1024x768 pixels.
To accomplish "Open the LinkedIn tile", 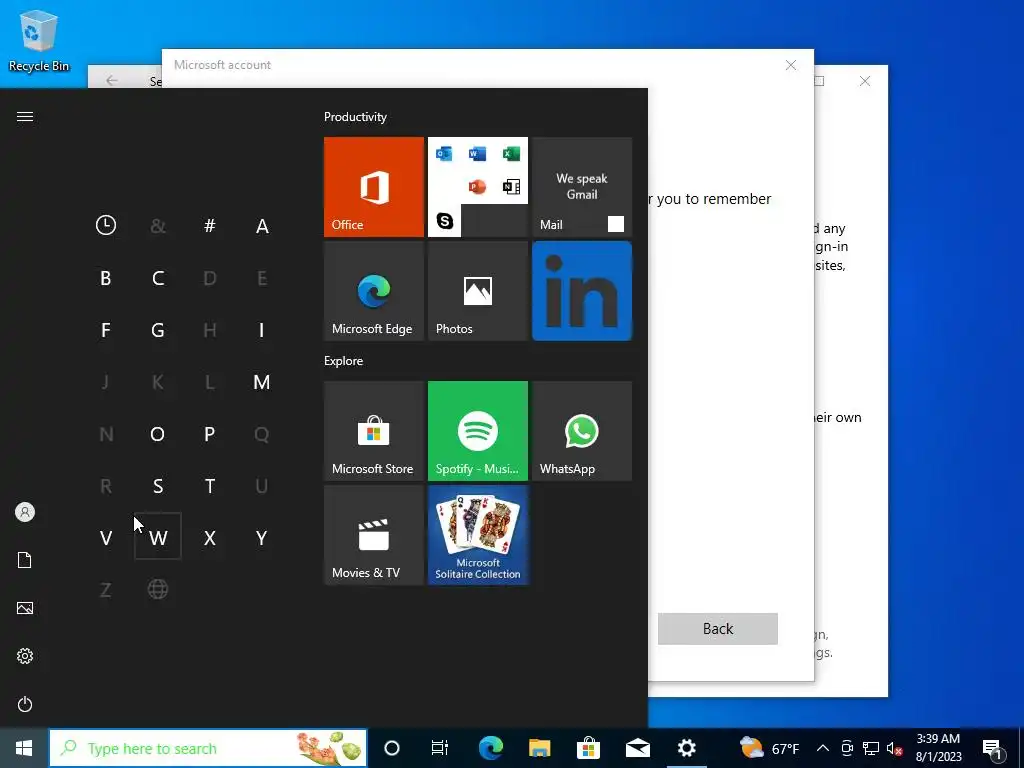I will 582,291.
